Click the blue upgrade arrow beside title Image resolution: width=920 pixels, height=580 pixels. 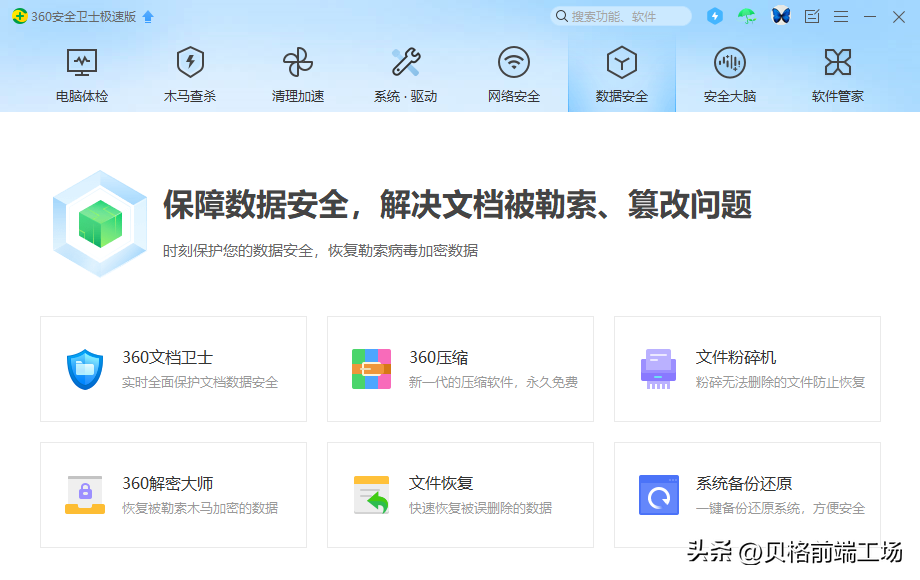[x=148, y=16]
